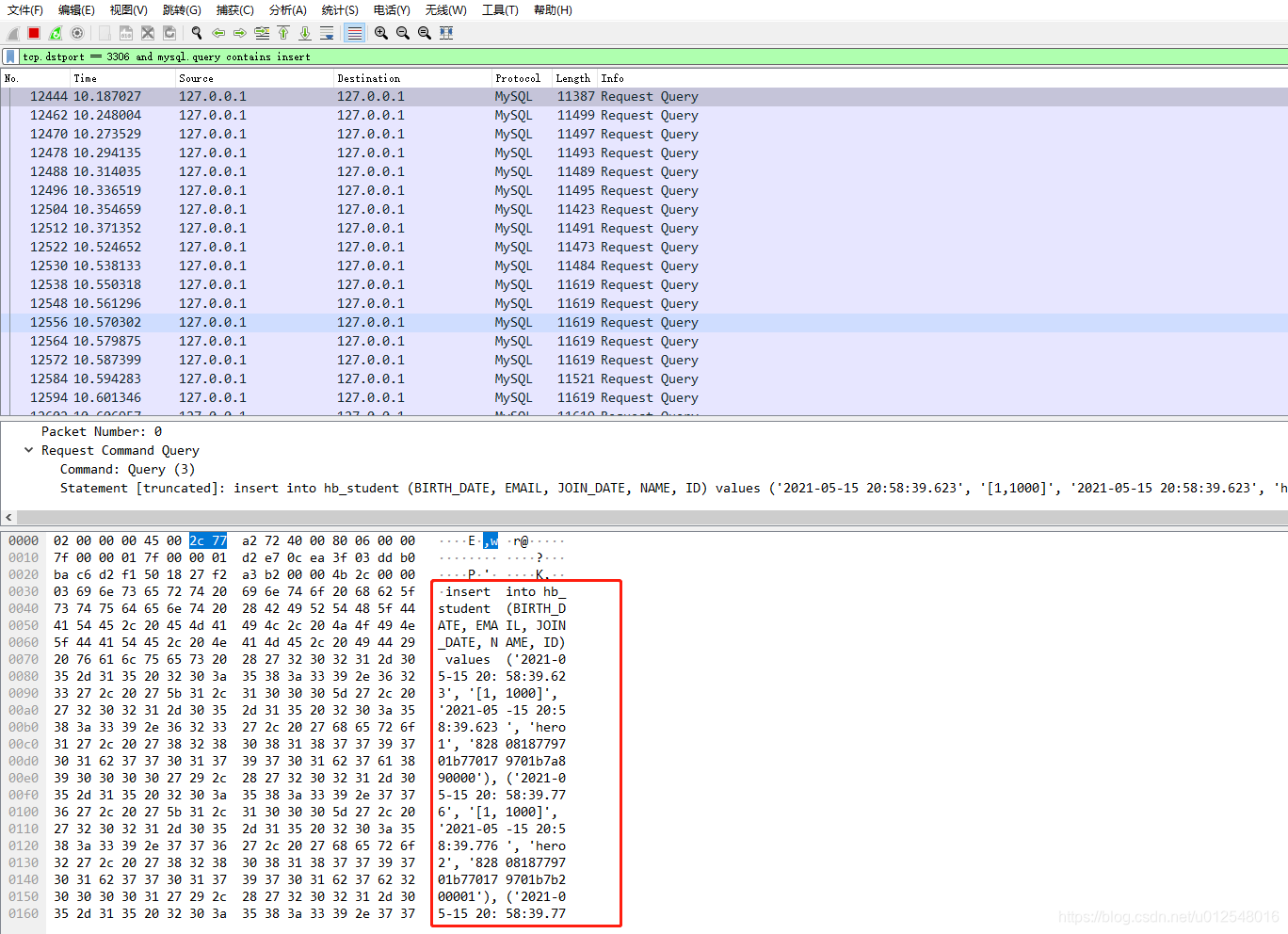Select the Command: Query (3) line

pos(127,469)
